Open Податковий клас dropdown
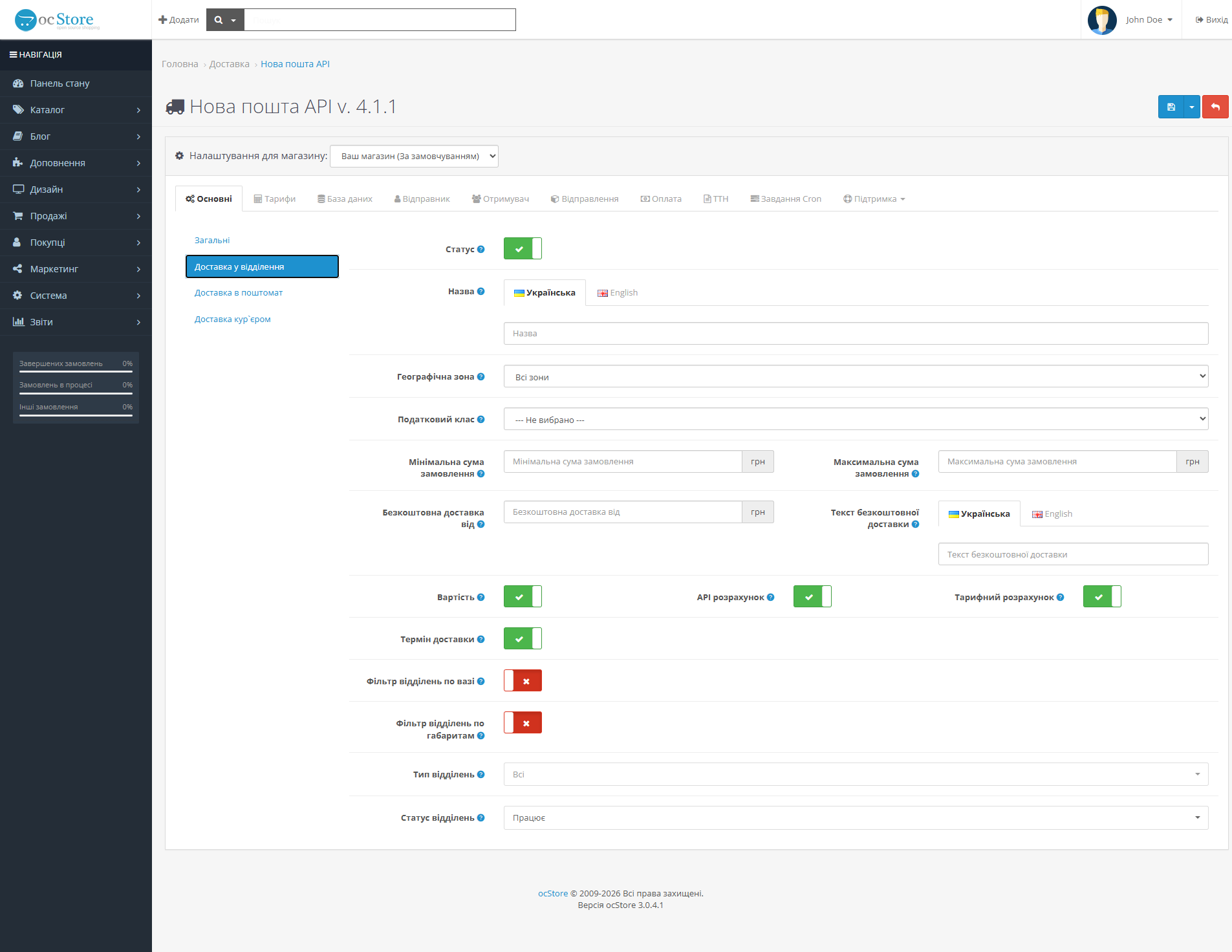This screenshot has height=952, width=1232. (856, 419)
